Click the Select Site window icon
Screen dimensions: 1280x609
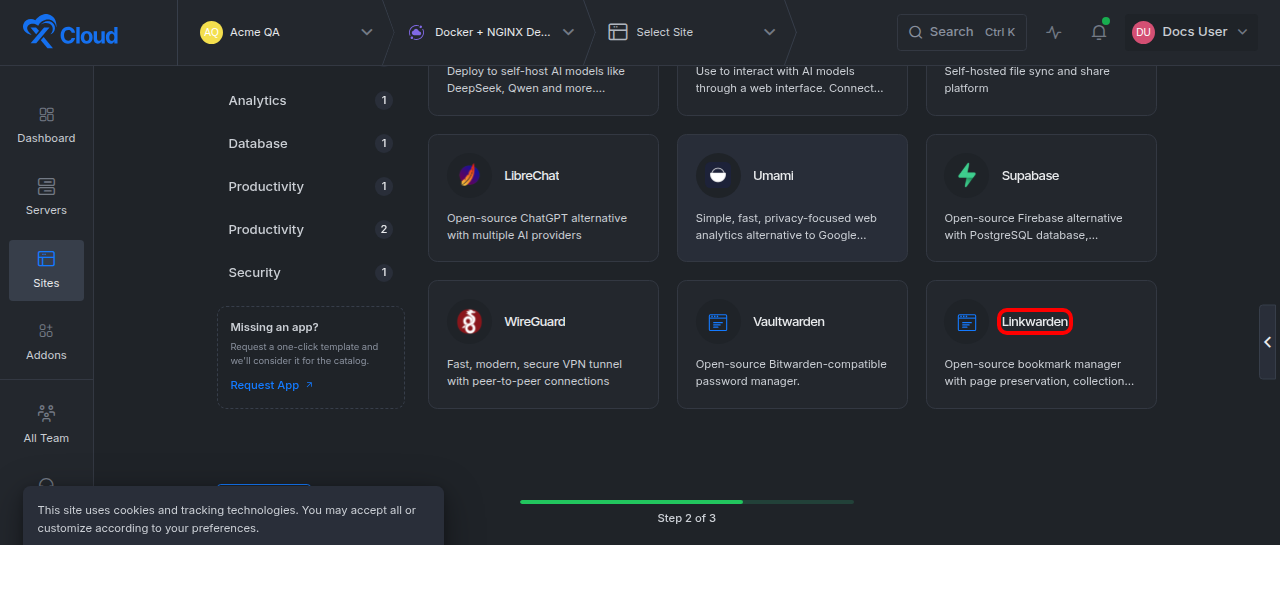(618, 32)
